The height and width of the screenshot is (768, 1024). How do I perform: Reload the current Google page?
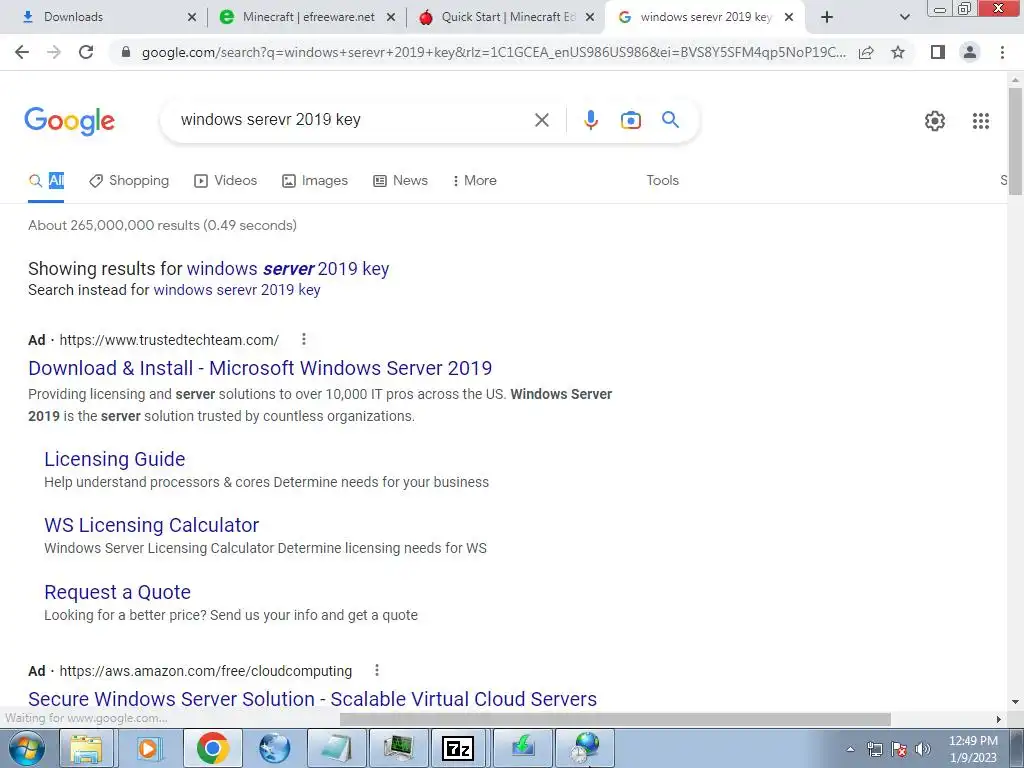(86, 52)
